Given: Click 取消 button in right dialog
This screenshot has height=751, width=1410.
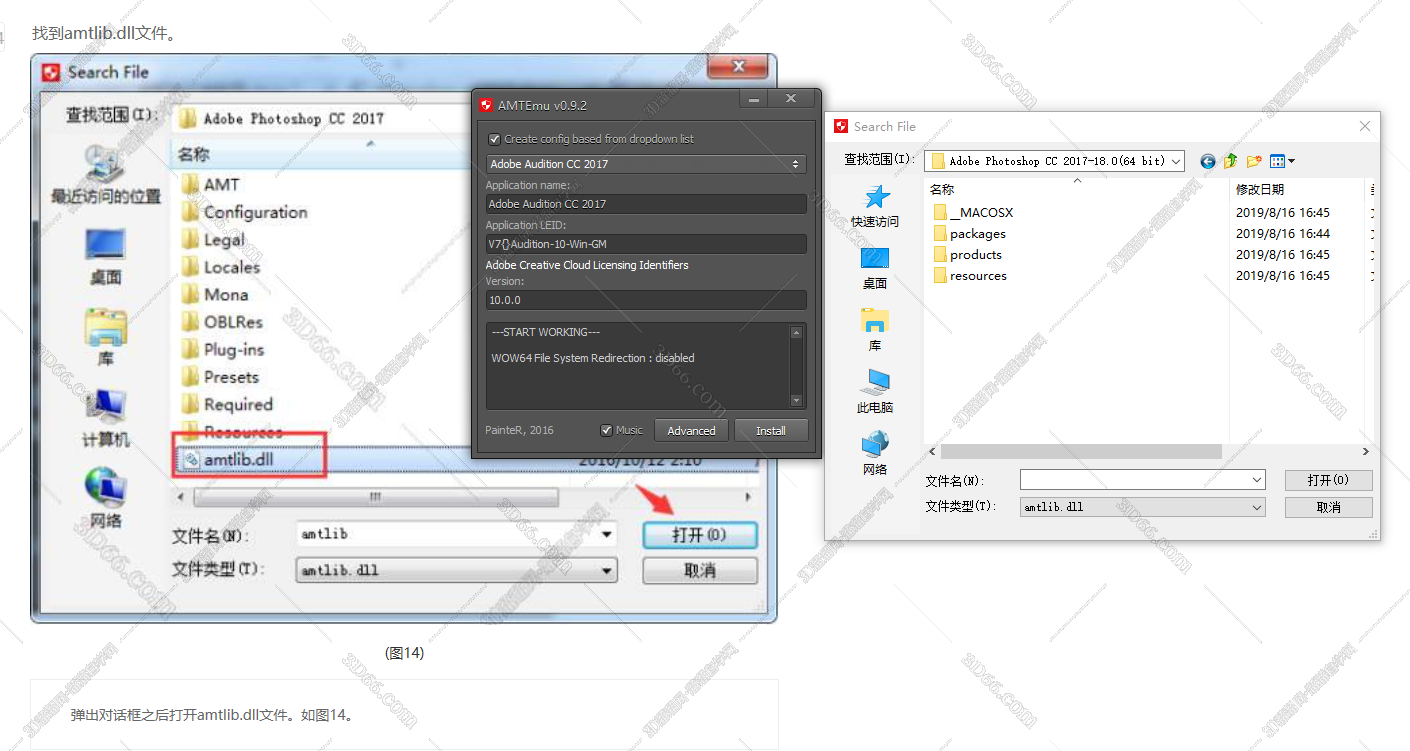Looking at the screenshot, I should click(x=1328, y=507).
